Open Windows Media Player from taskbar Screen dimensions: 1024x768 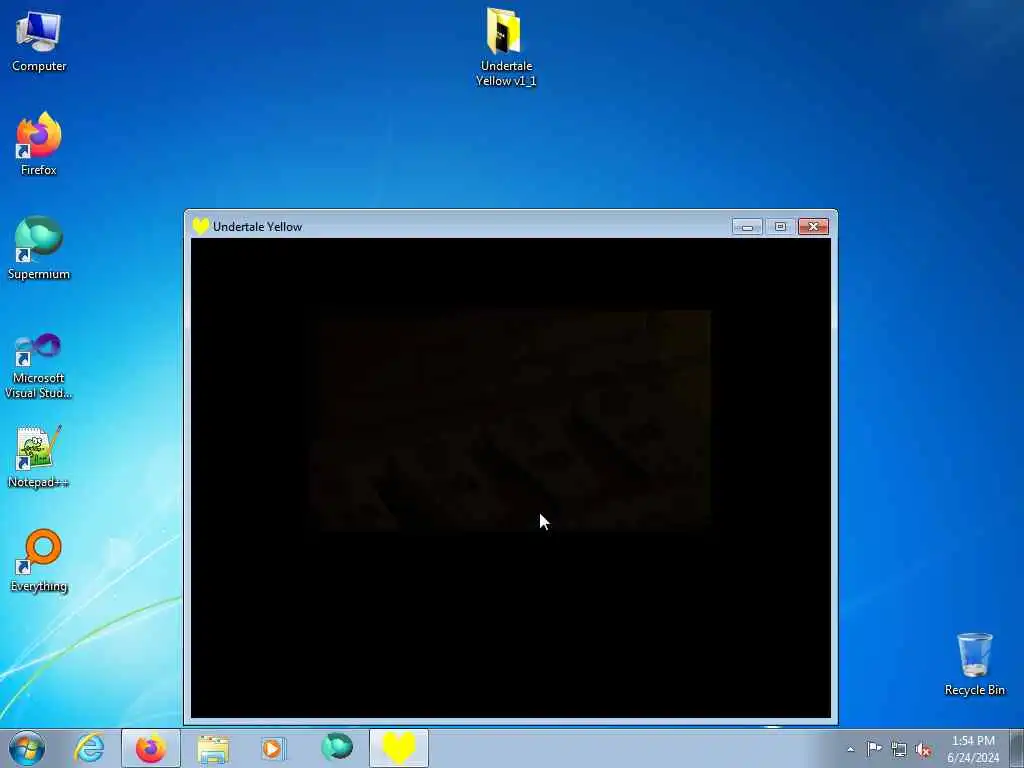point(273,748)
